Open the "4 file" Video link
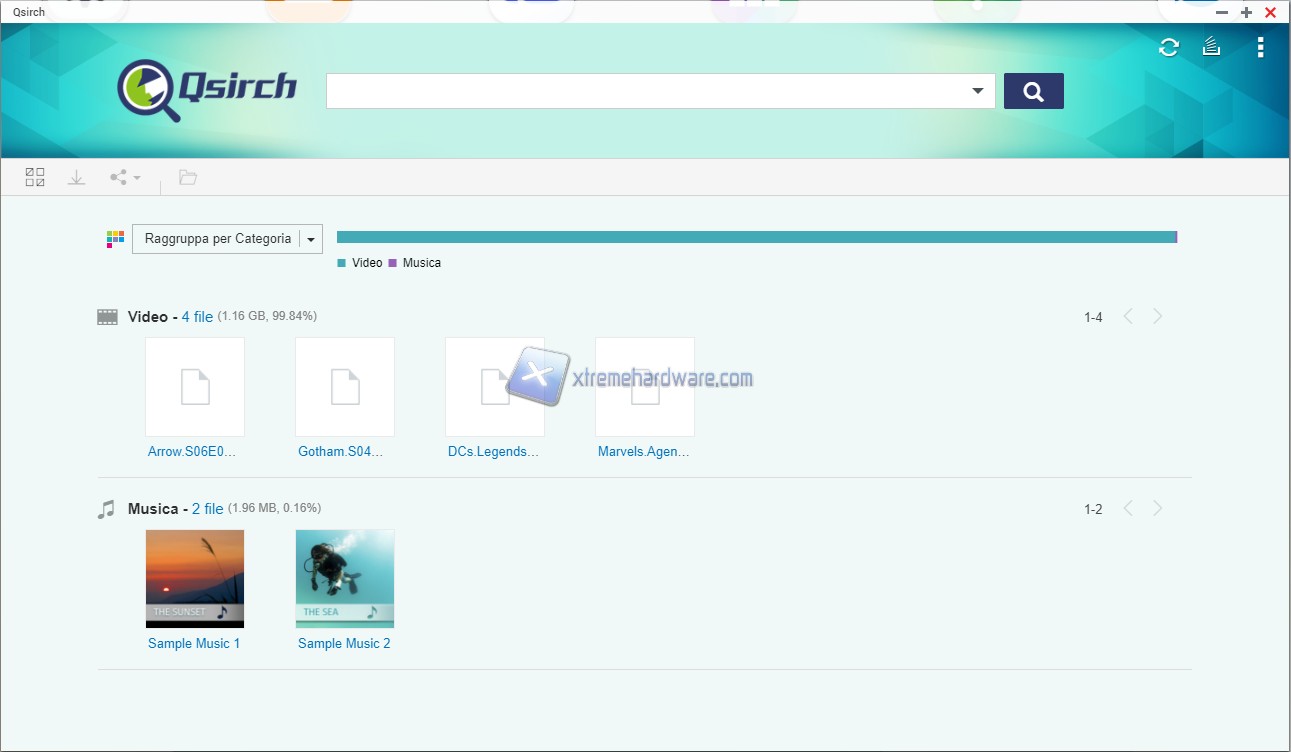The height and width of the screenshot is (752, 1291). tap(197, 317)
